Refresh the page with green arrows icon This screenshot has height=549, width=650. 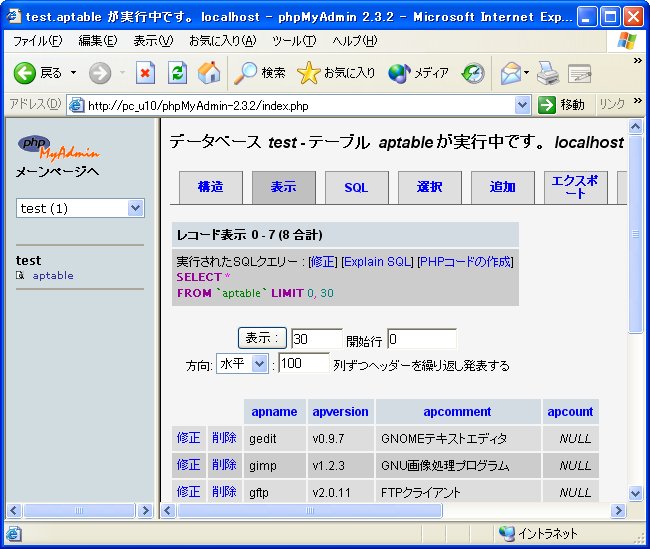177,73
